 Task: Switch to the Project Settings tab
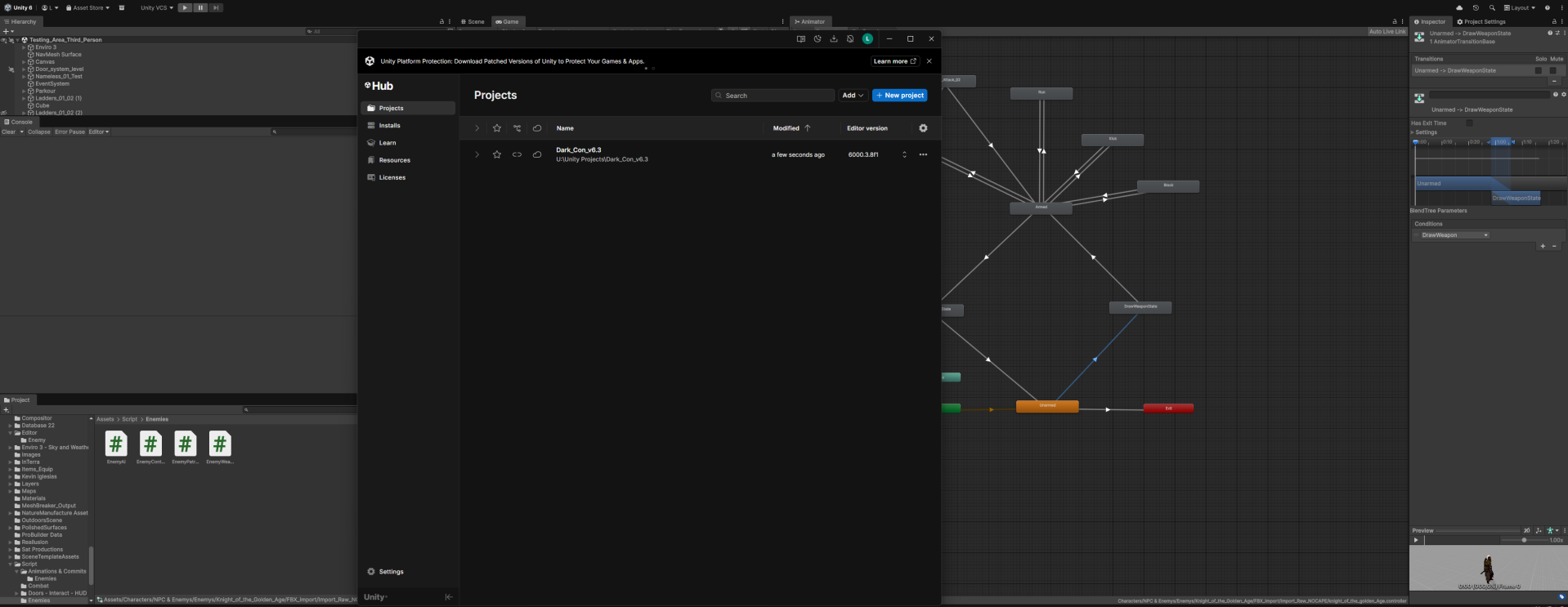point(1481,22)
